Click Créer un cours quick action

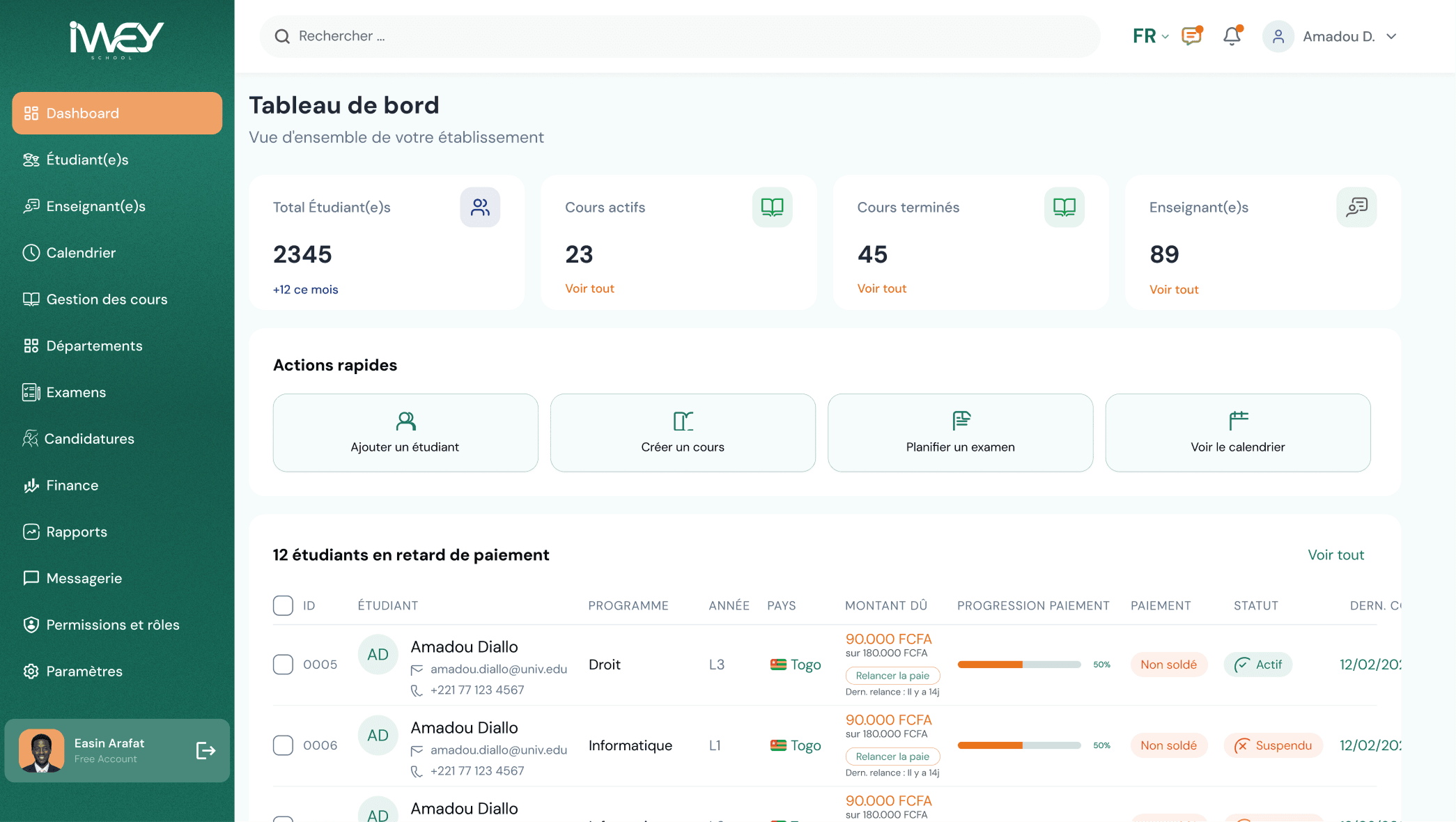[x=683, y=433]
